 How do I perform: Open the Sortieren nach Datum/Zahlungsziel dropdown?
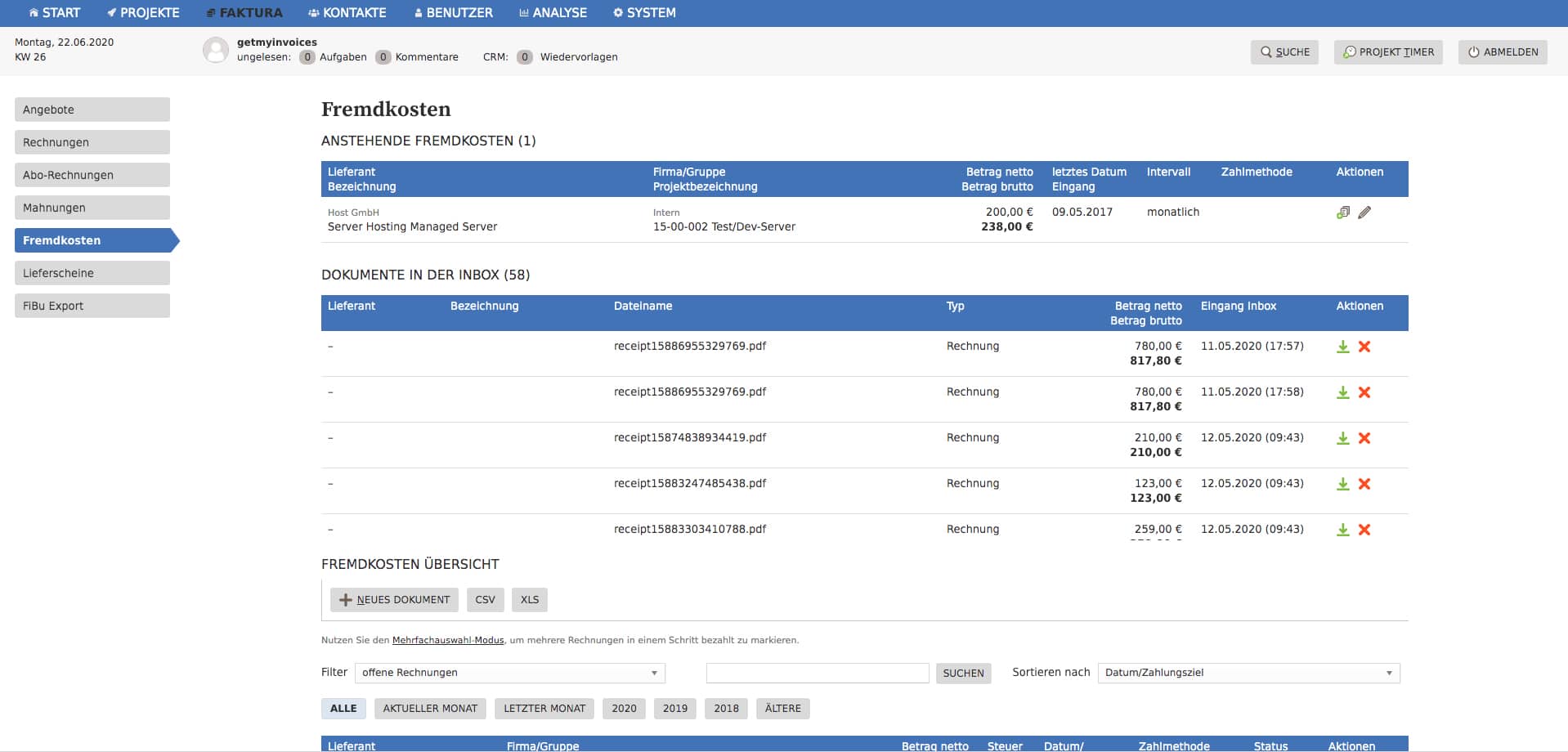pyautogui.click(x=1248, y=673)
